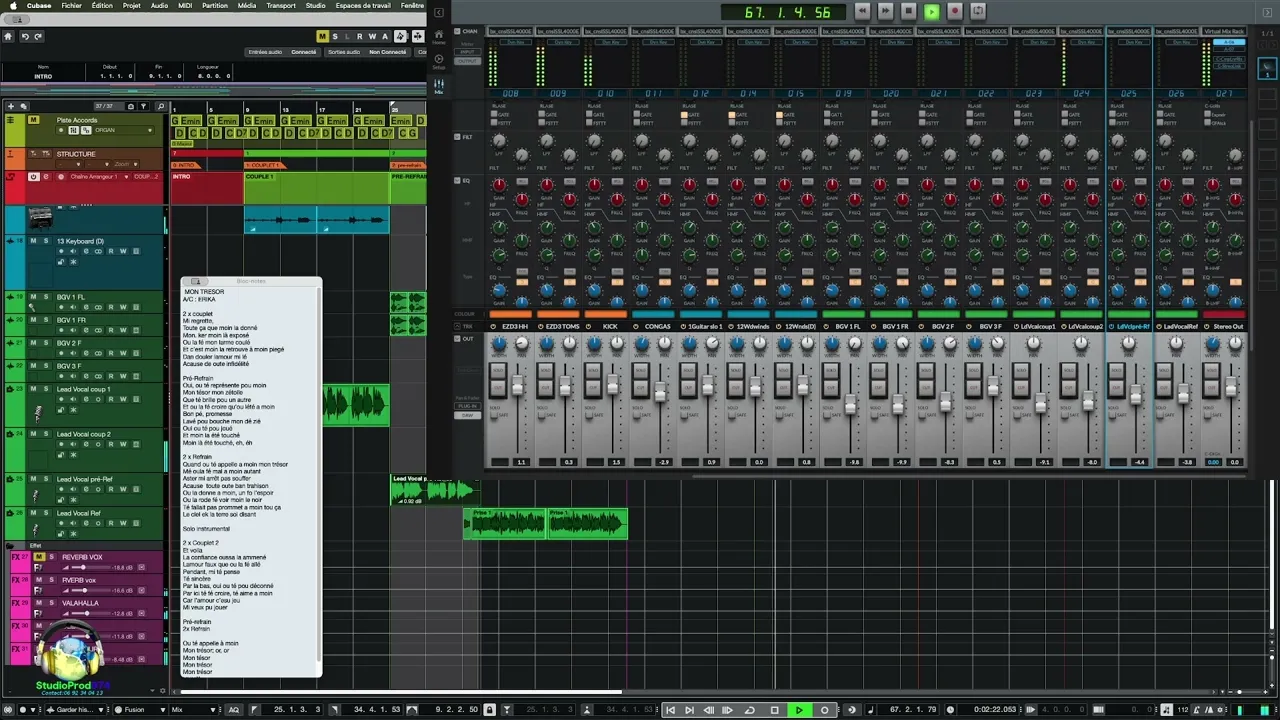Image resolution: width=1280 pixels, height=720 pixels.
Task: Open the ORGAN dropdown on Piste Accords track
Action: click(x=123, y=130)
